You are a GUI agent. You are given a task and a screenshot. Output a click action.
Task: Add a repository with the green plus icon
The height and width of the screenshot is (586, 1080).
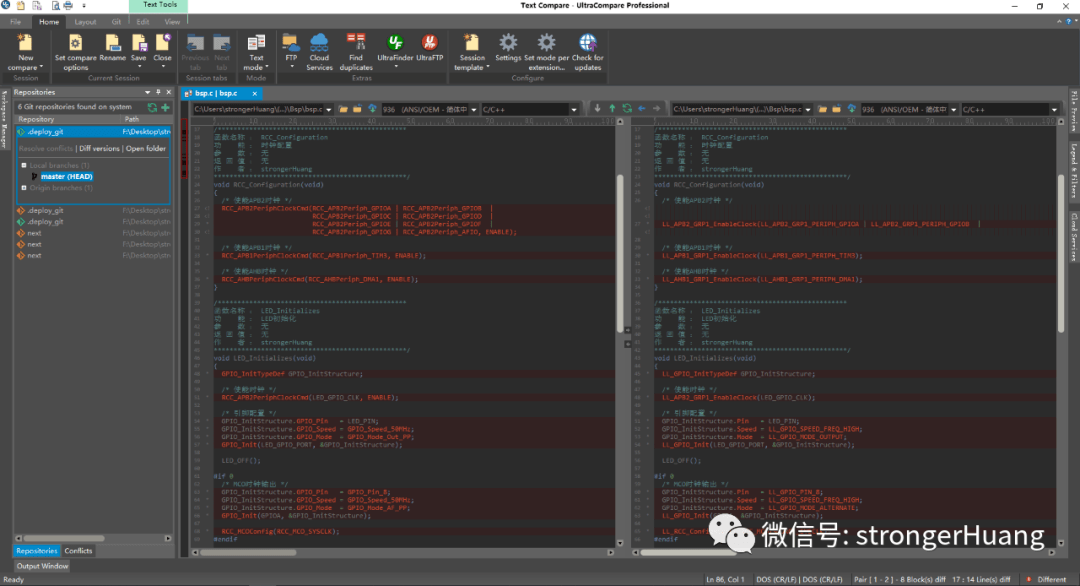(166, 107)
